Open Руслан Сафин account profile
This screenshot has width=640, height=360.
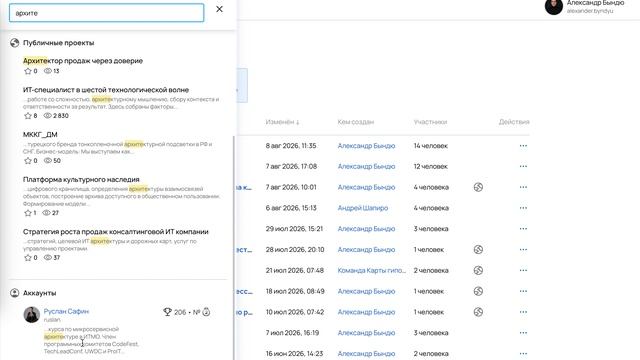tap(66, 311)
